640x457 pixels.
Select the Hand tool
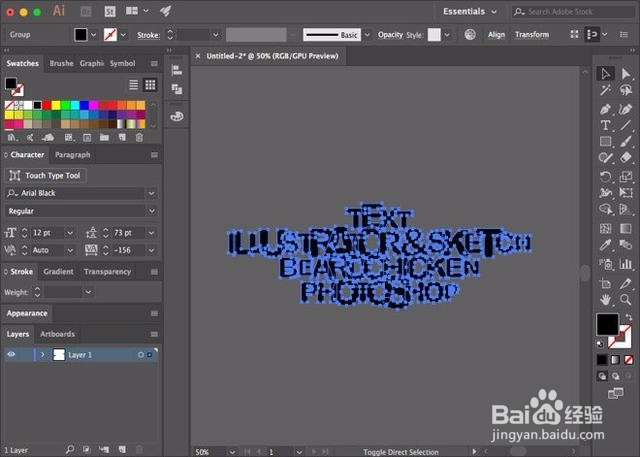606,300
